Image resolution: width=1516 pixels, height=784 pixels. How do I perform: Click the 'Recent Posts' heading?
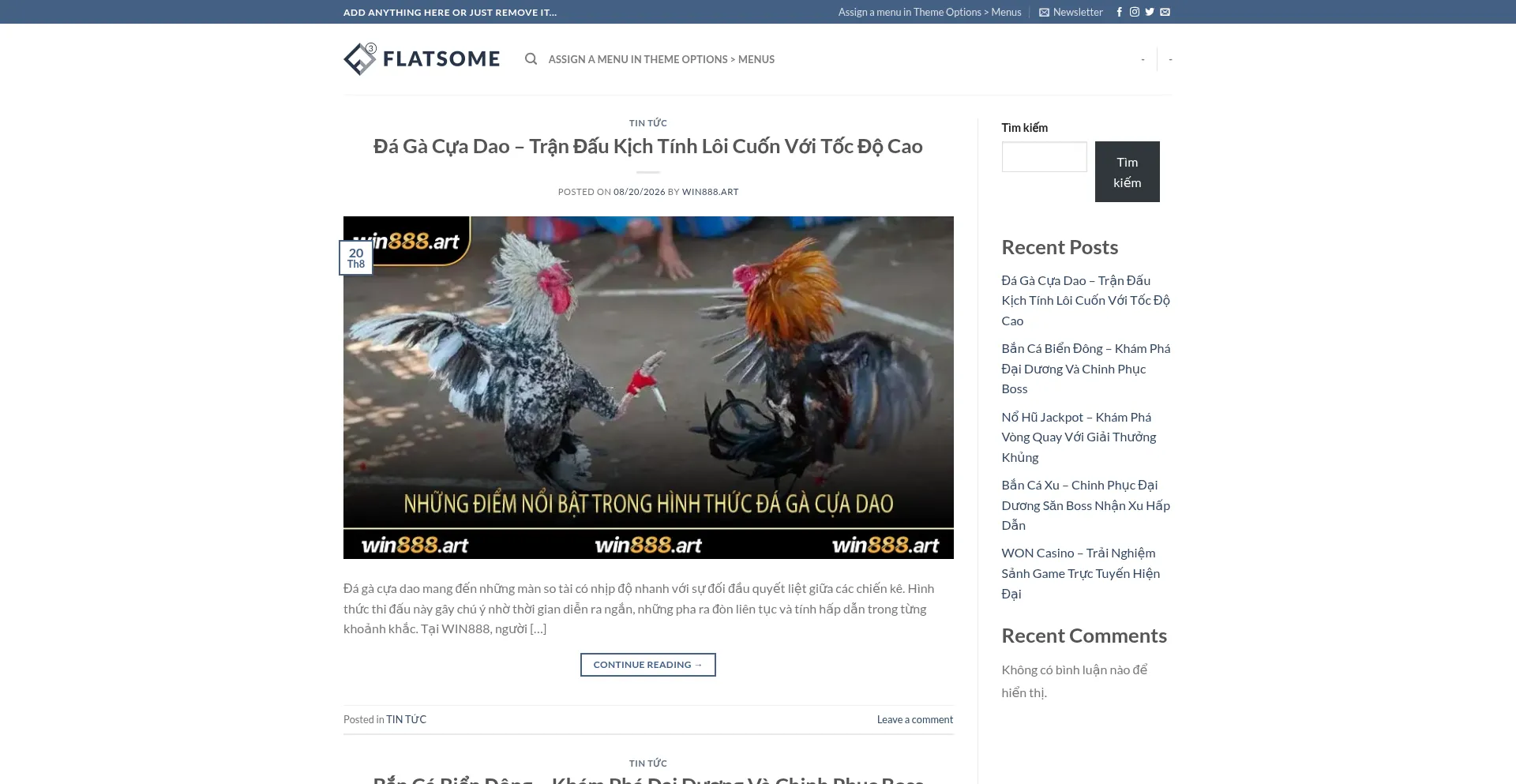point(1060,247)
